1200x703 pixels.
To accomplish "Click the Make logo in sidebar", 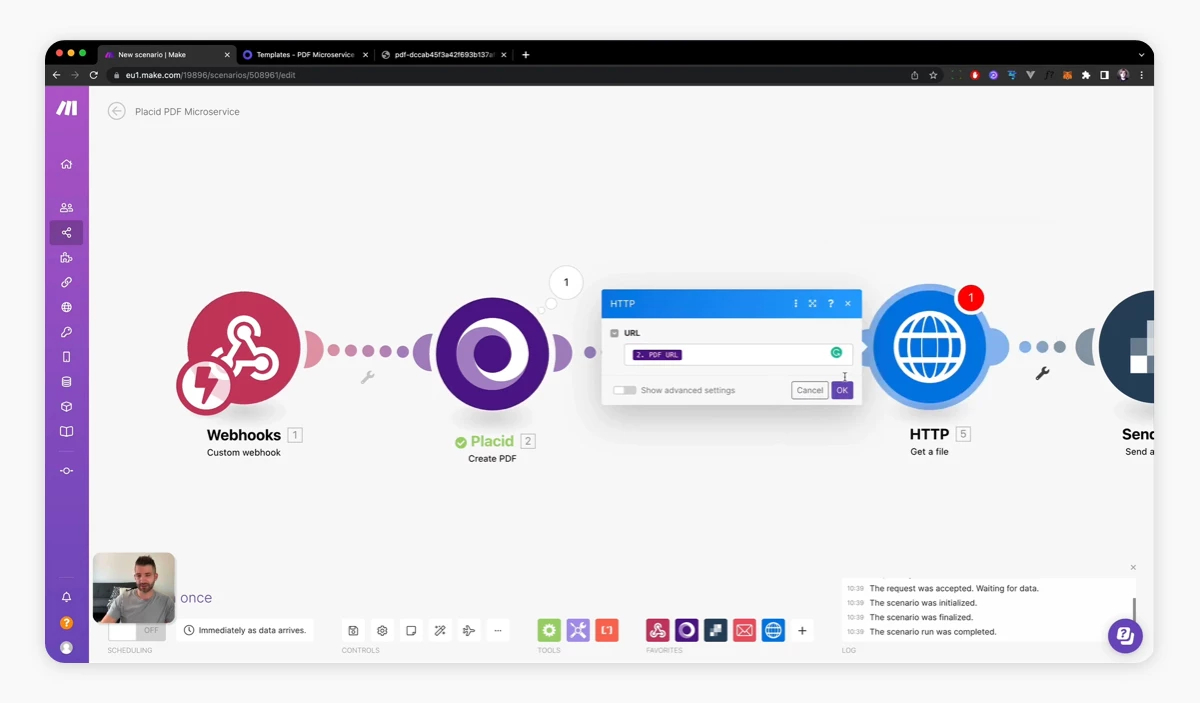I will point(66,108).
